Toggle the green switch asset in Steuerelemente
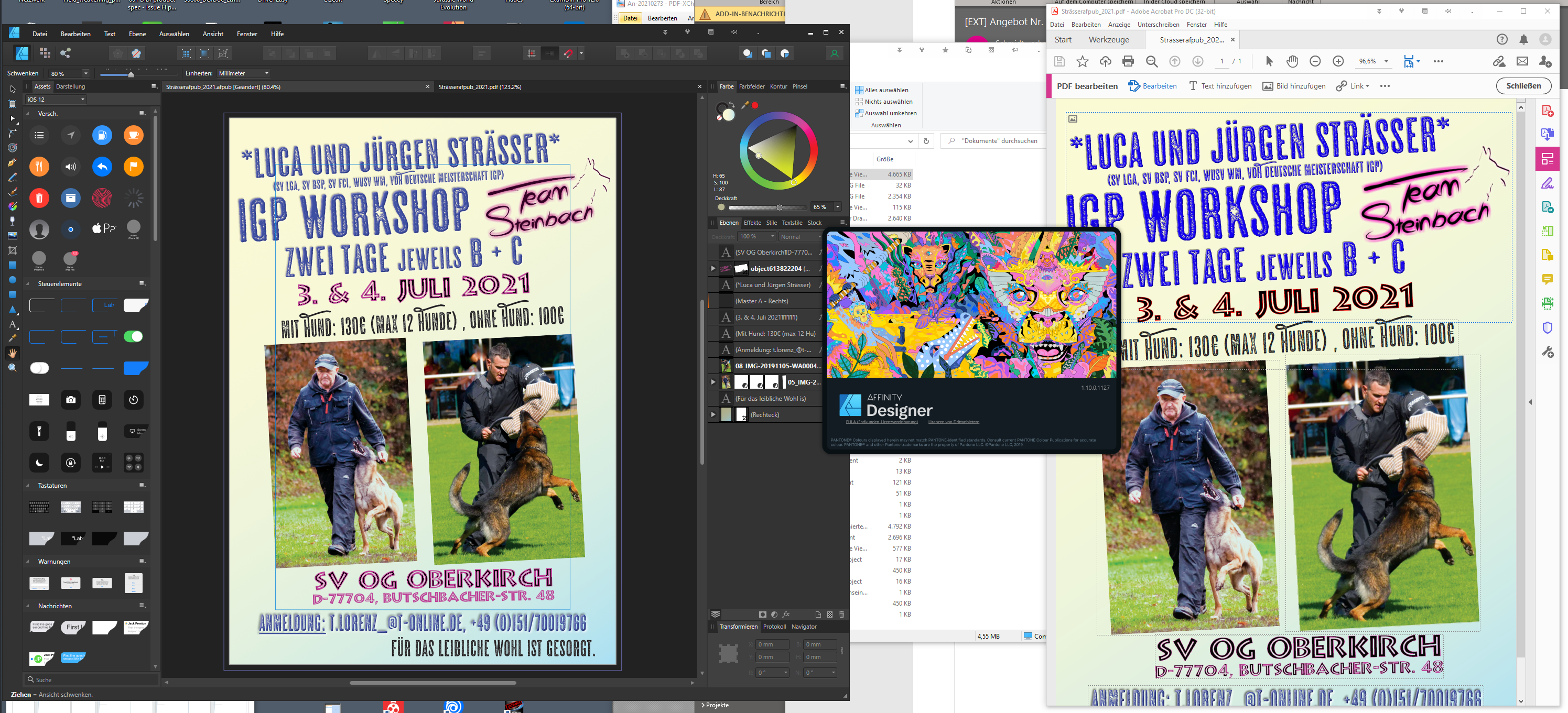This screenshot has width=1568, height=713. (133, 336)
